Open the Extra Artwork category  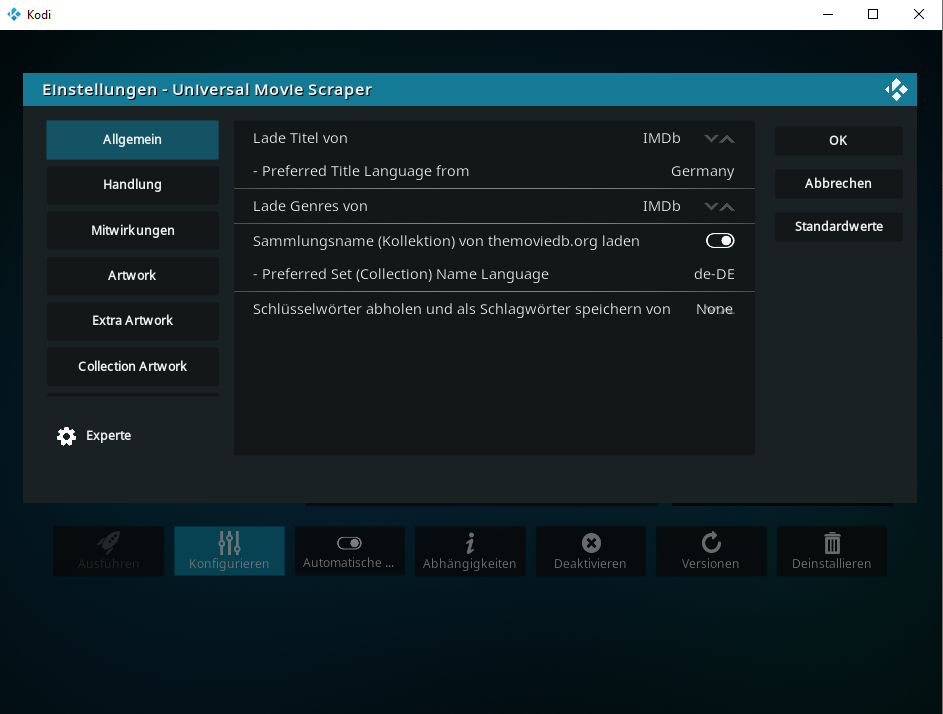pyautogui.click(x=132, y=321)
